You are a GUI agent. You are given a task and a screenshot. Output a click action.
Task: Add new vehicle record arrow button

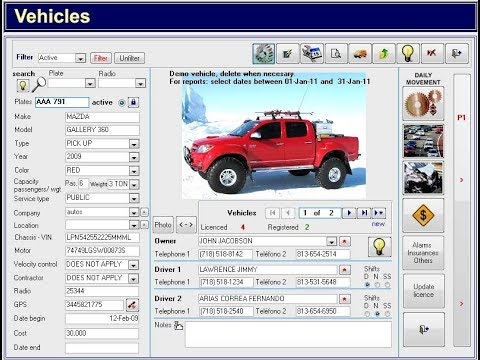[379, 213]
